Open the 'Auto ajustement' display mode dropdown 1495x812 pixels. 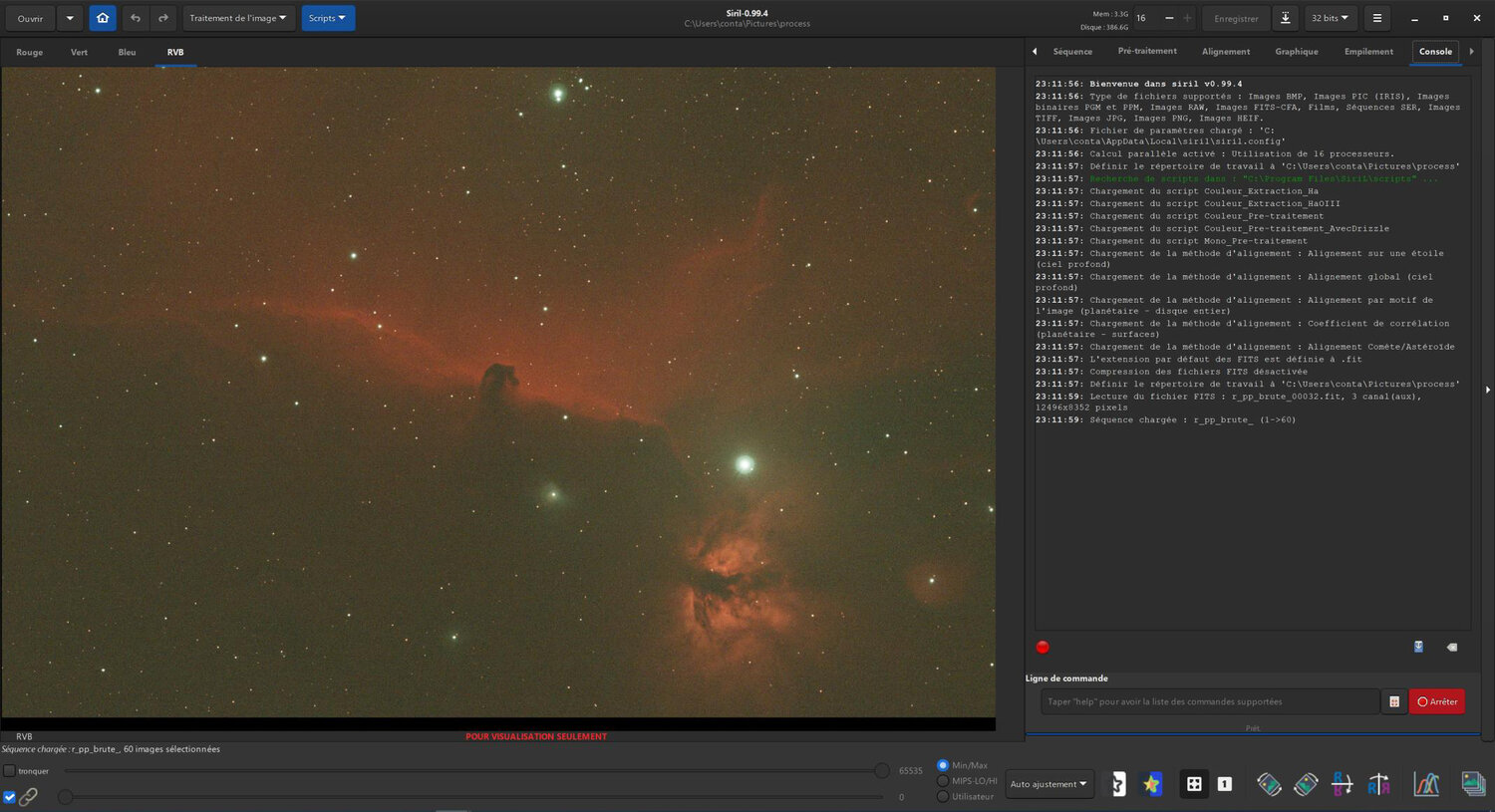click(1048, 784)
